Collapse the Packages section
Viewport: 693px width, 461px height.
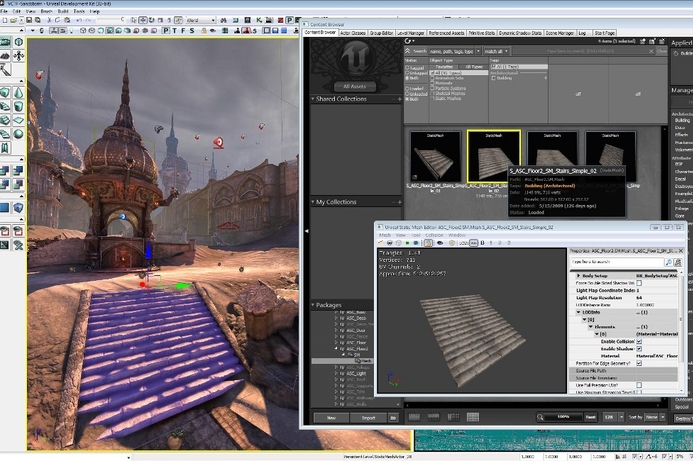(x=312, y=305)
